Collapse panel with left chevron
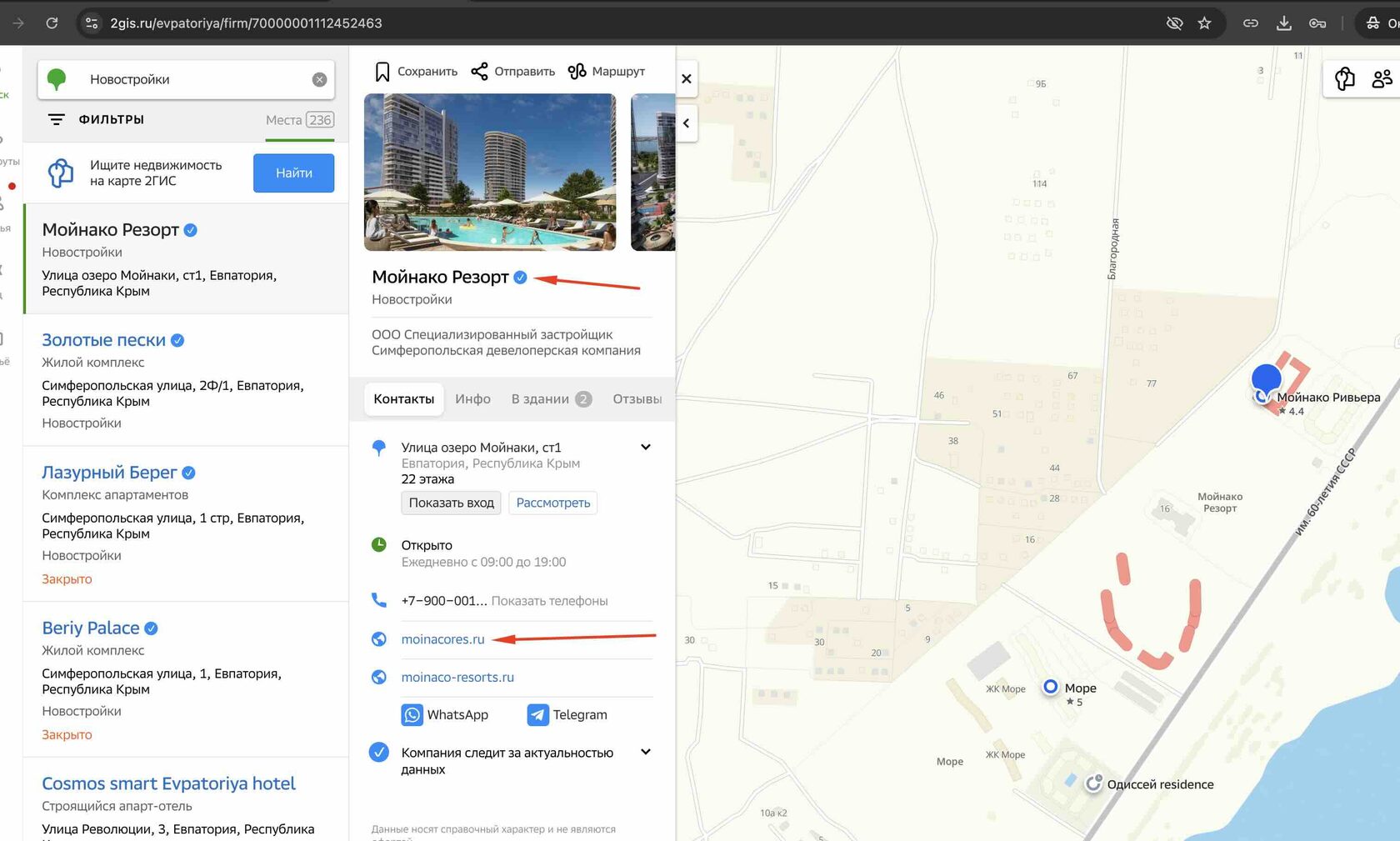This screenshot has width=1400, height=841. tap(687, 123)
